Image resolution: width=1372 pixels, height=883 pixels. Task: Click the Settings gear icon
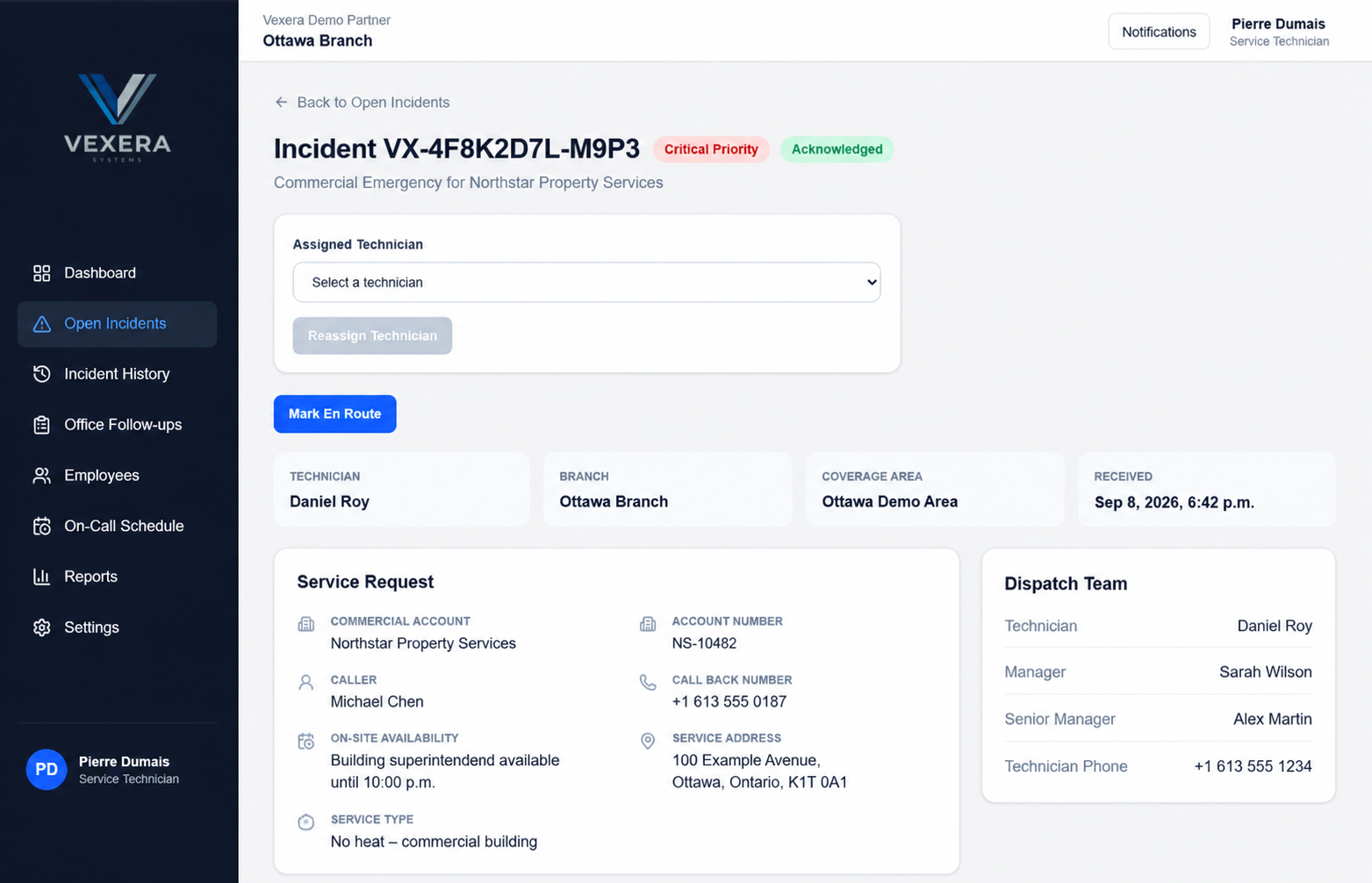[41, 628]
